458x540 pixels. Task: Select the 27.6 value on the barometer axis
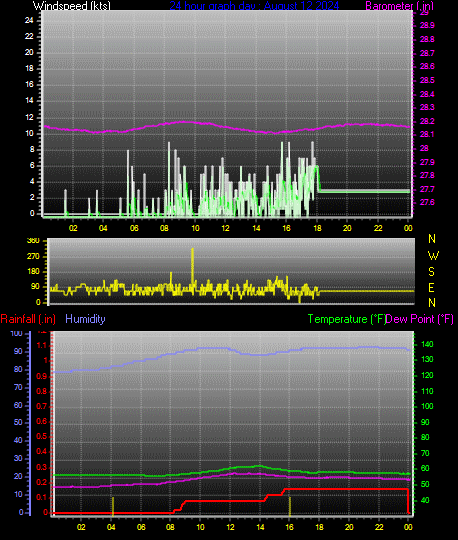pyautogui.click(x=427, y=202)
